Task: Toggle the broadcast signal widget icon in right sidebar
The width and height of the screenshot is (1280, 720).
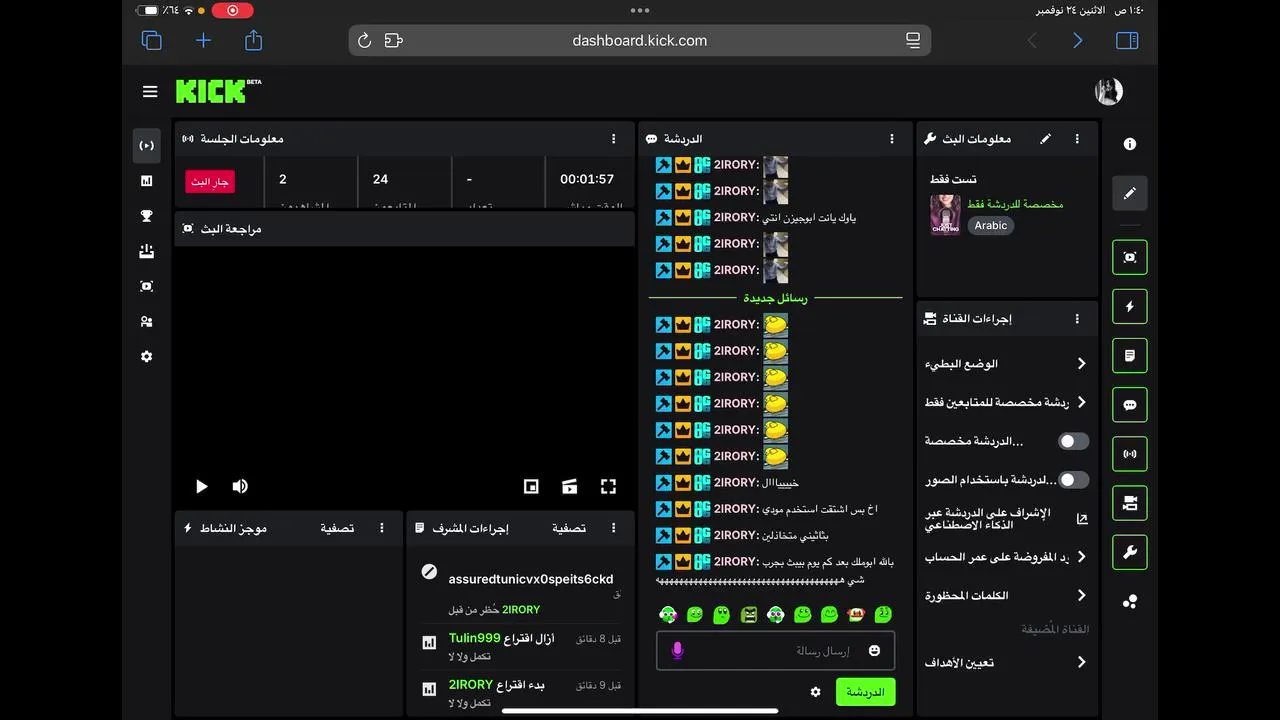Action: [1129, 454]
